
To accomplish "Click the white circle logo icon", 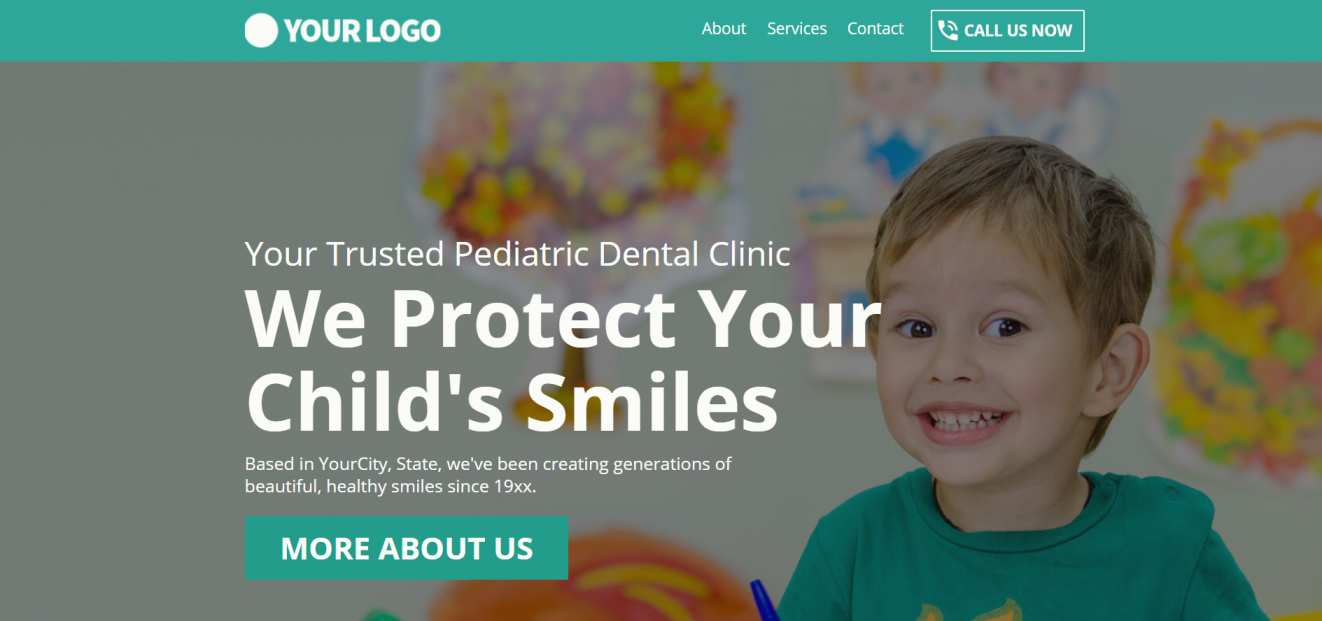I will tap(260, 30).
